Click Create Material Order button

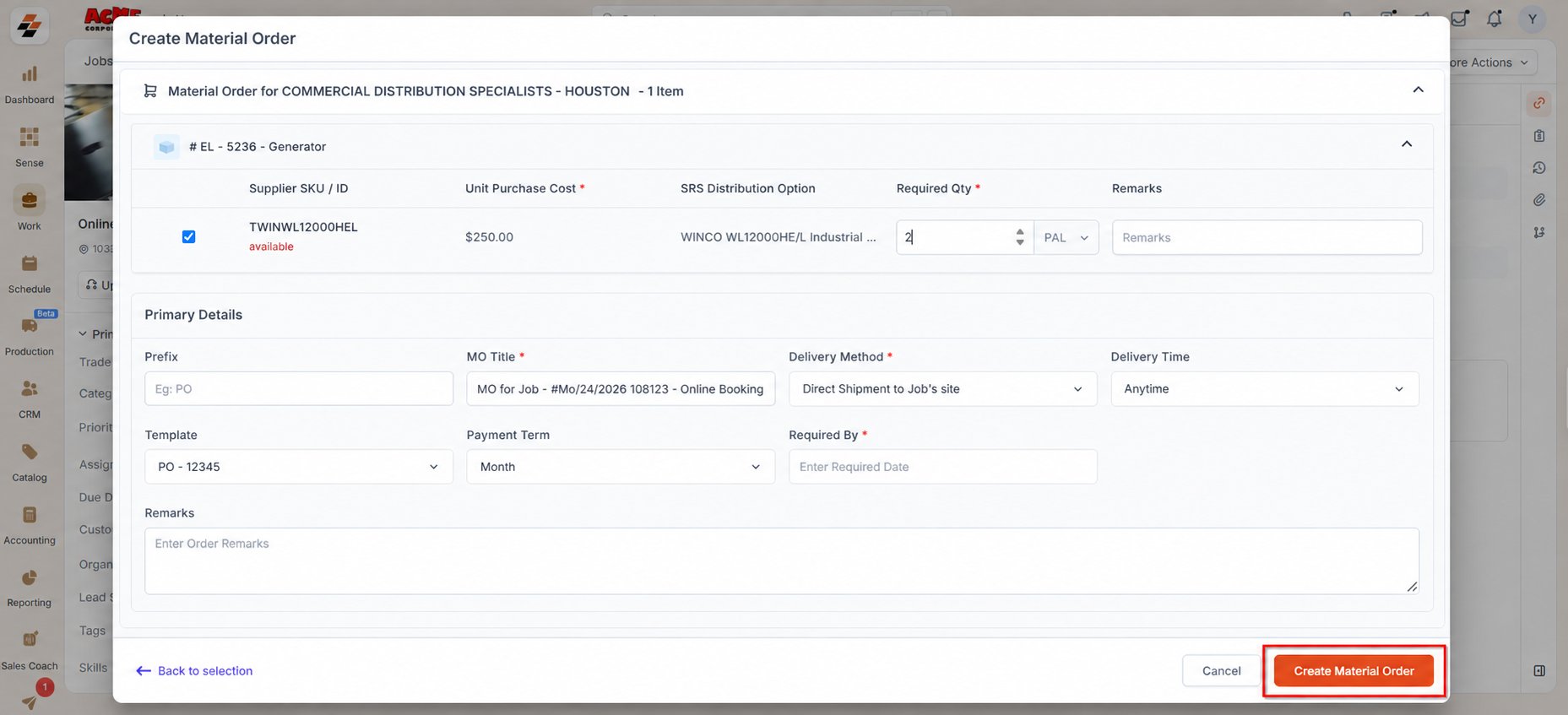pos(1354,671)
